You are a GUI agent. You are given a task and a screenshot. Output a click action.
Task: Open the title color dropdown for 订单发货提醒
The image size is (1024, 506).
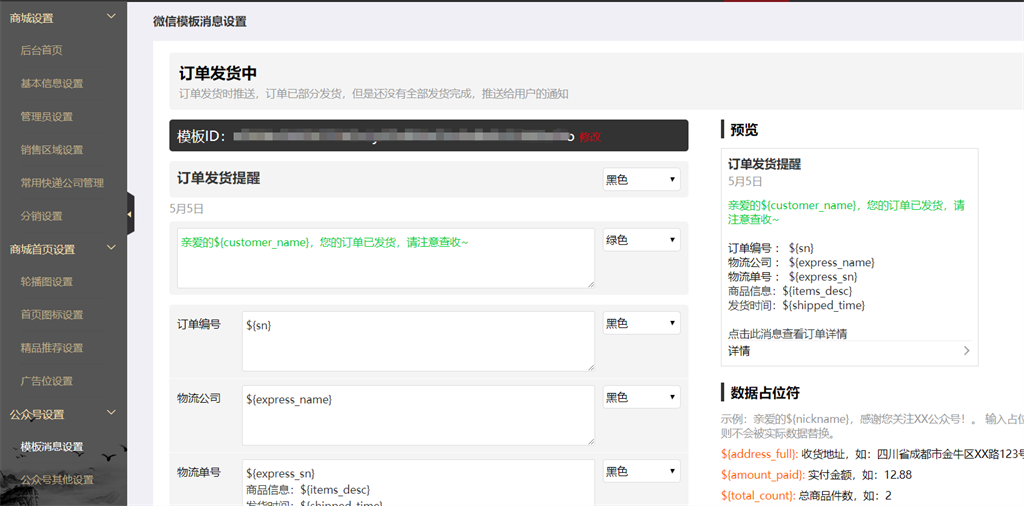[x=641, y=179]
